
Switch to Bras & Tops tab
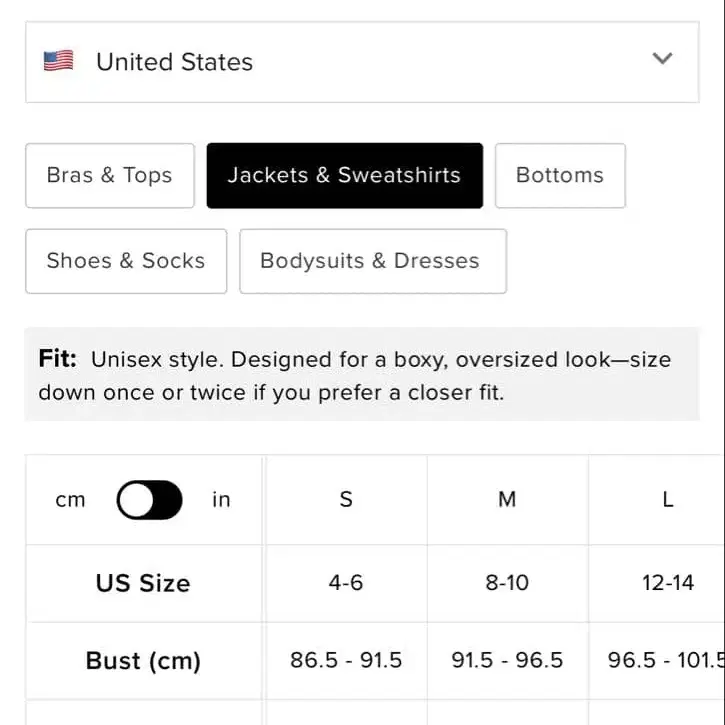[x=109, y=175]
